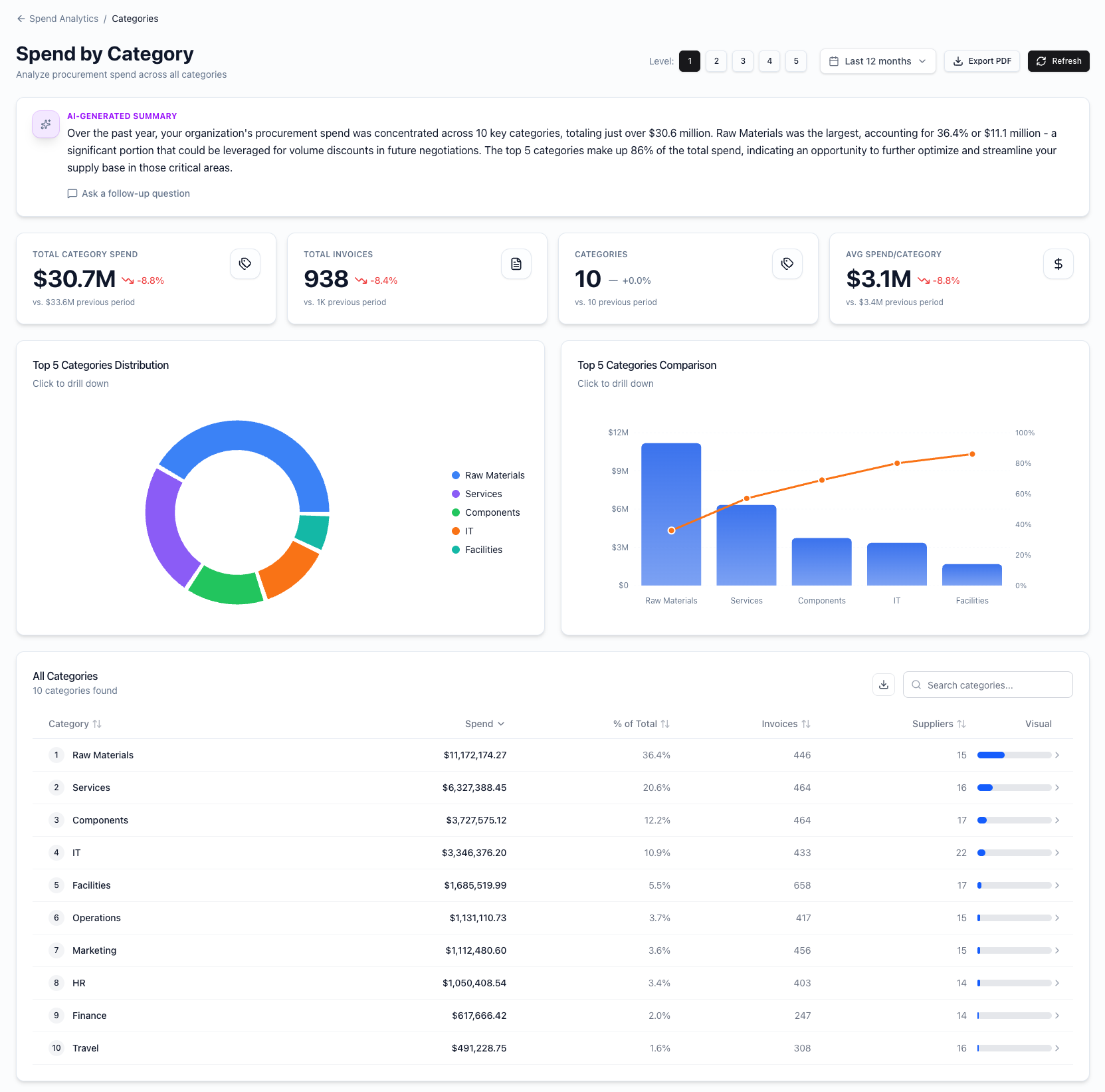
Task: Click the Spend column sort chevron
Action: click(501, 724)
